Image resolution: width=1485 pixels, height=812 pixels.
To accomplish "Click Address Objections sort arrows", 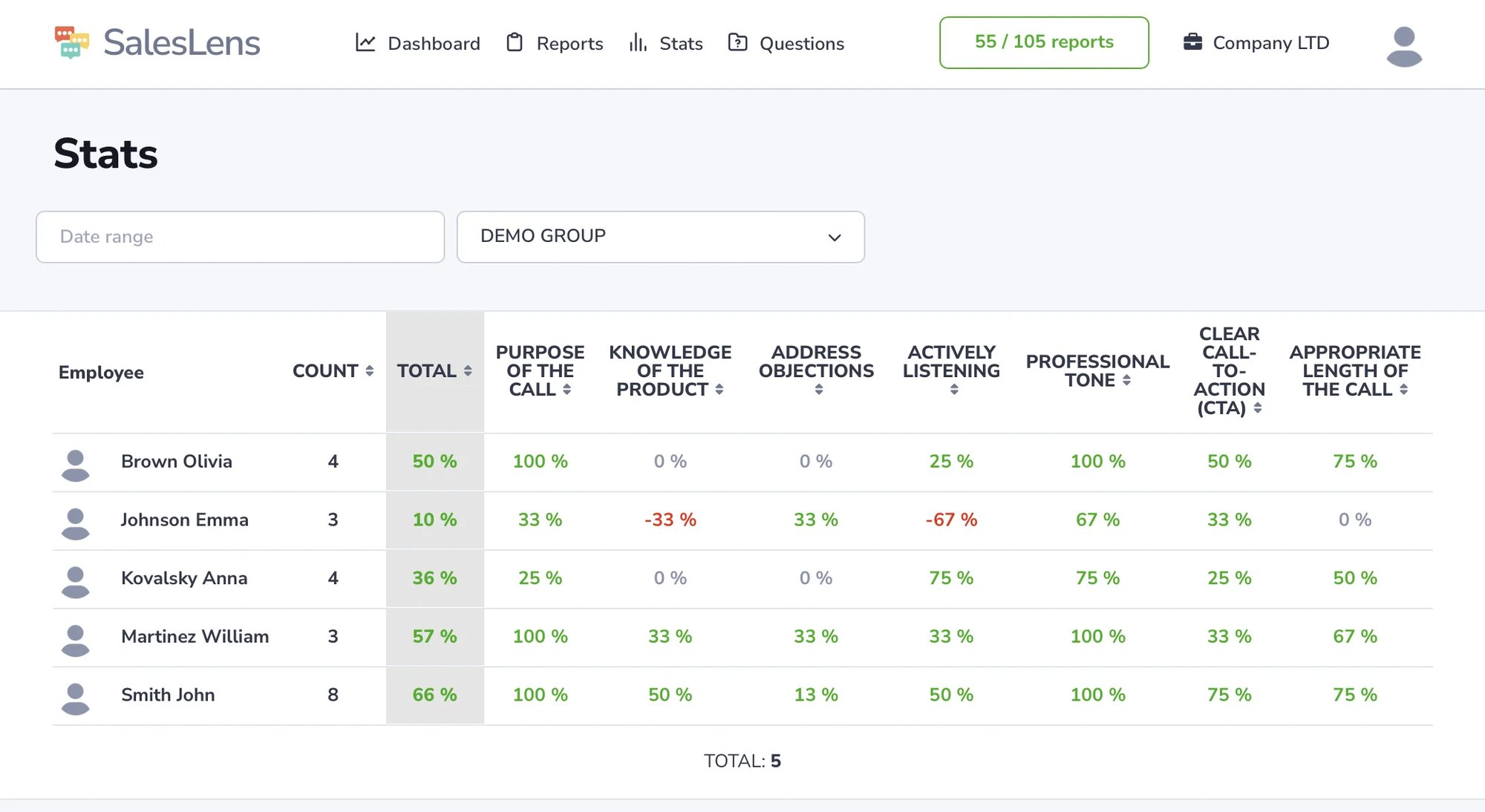I will (x=819, y=390).
